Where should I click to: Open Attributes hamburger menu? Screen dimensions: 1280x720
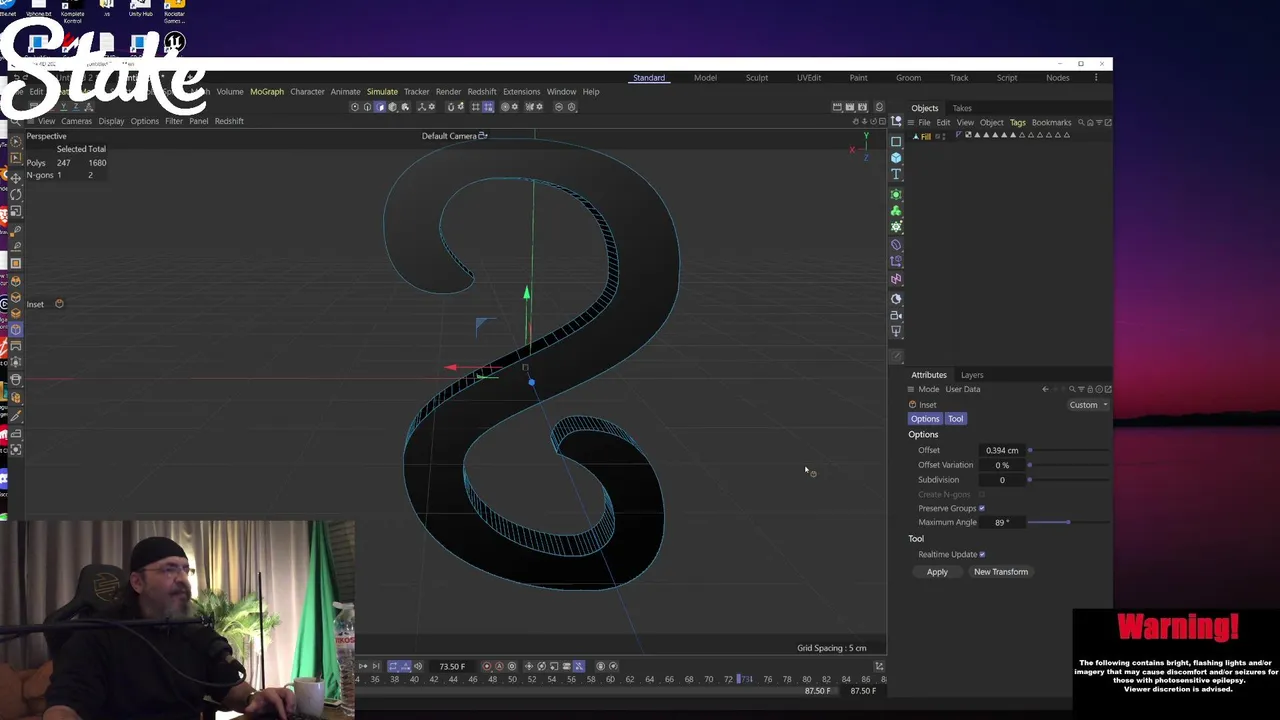pos(910,389)
